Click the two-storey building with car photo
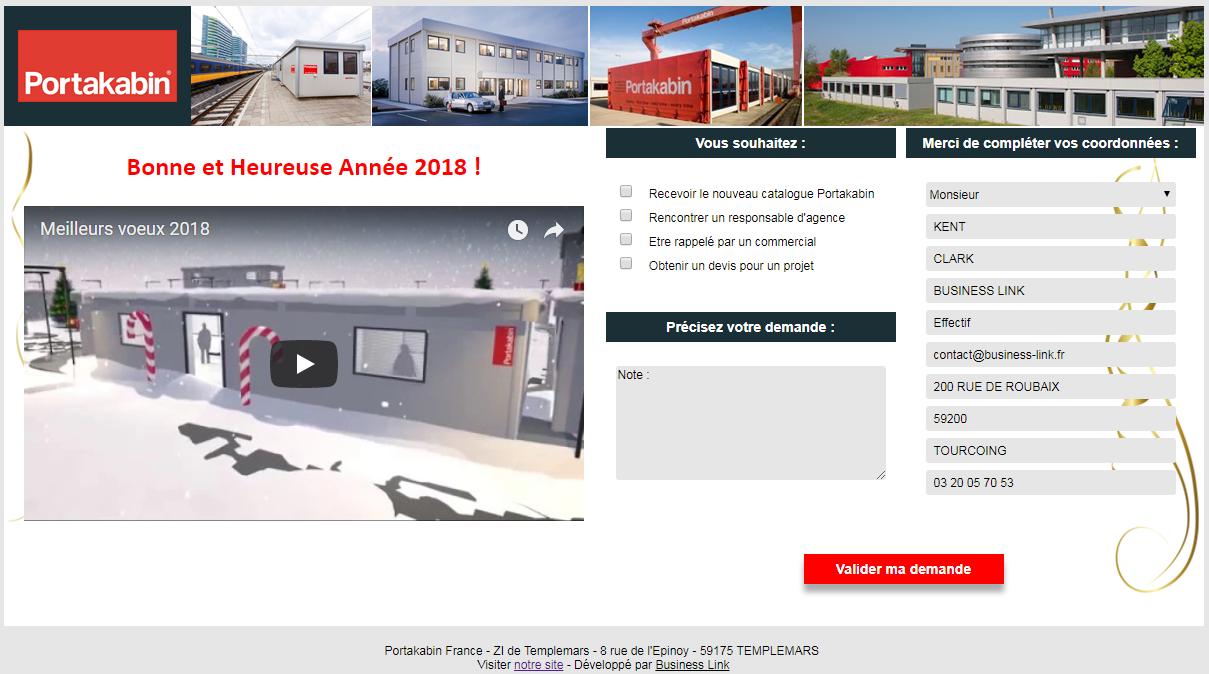1209x674 pixels. coord(480,66)
